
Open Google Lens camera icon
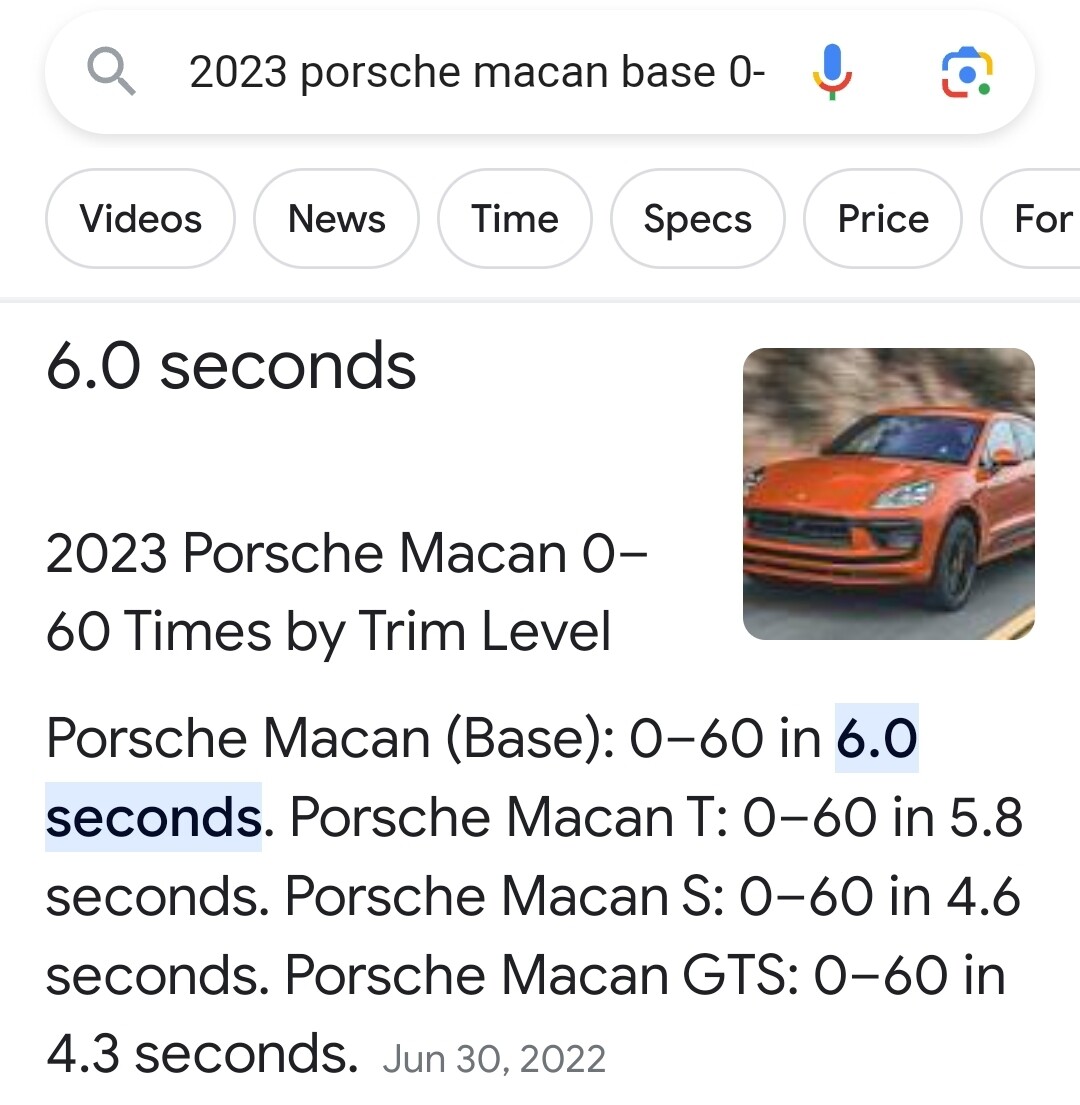point(967,73)
